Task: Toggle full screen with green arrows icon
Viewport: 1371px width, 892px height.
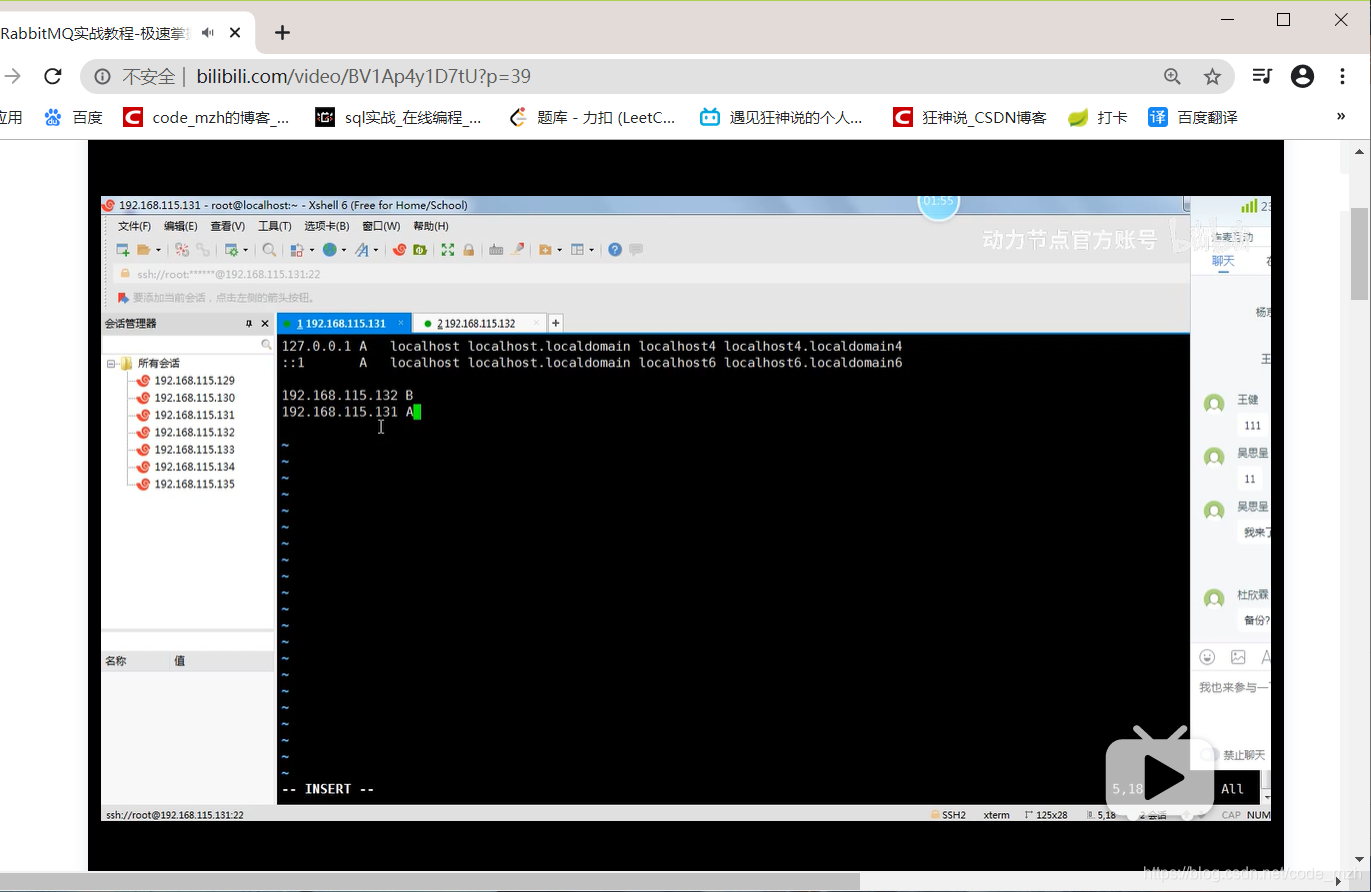Action: 448,250
